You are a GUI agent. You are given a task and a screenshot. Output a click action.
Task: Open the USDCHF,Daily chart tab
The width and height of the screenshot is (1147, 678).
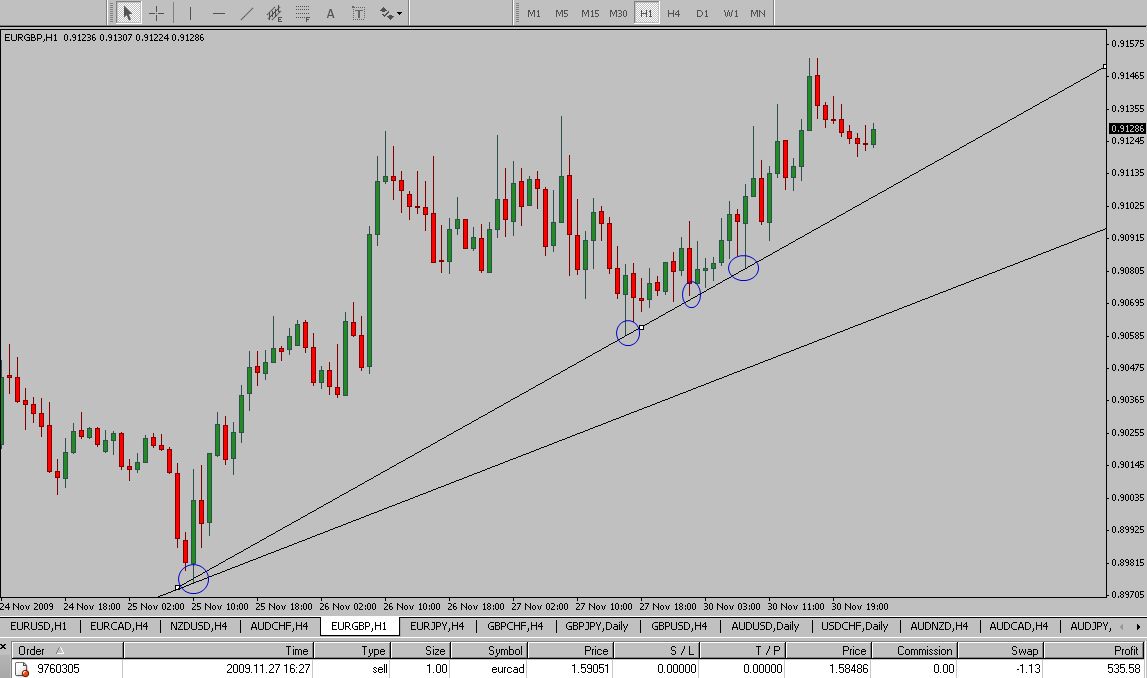point(855,626)
